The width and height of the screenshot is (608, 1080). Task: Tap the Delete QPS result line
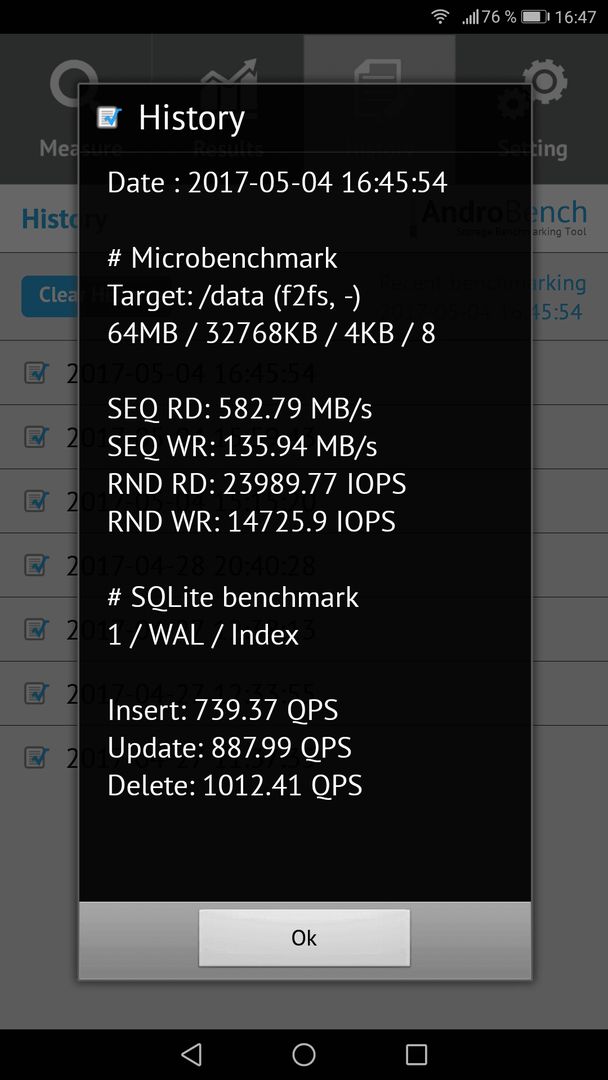[235, 785]
